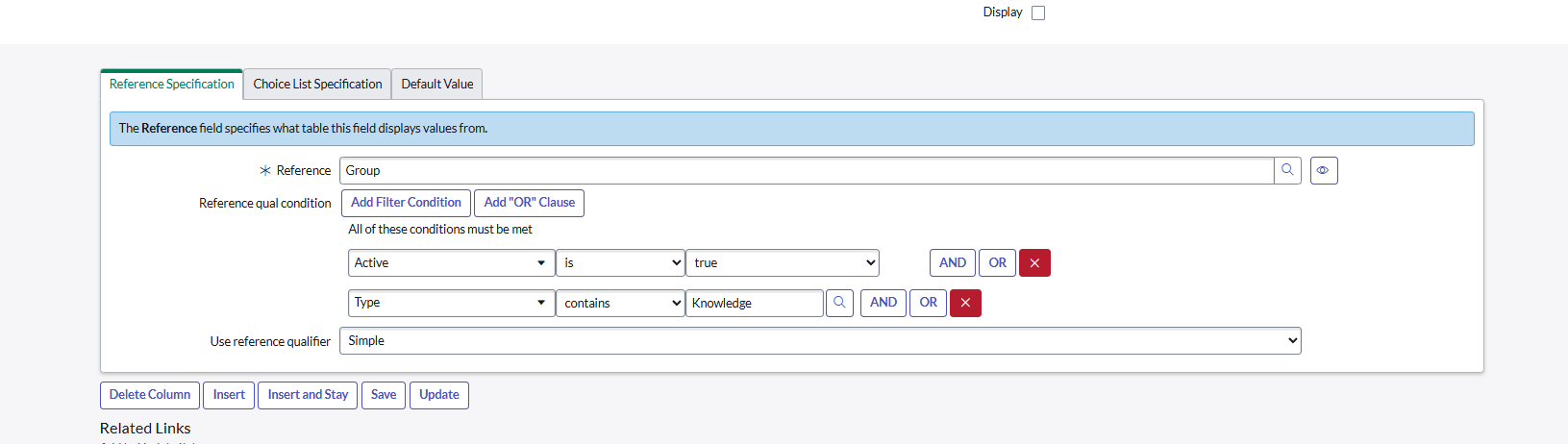Click OR button on Type row
The height and width of the screenshot is (444, 1568).
tap(929, 303)
